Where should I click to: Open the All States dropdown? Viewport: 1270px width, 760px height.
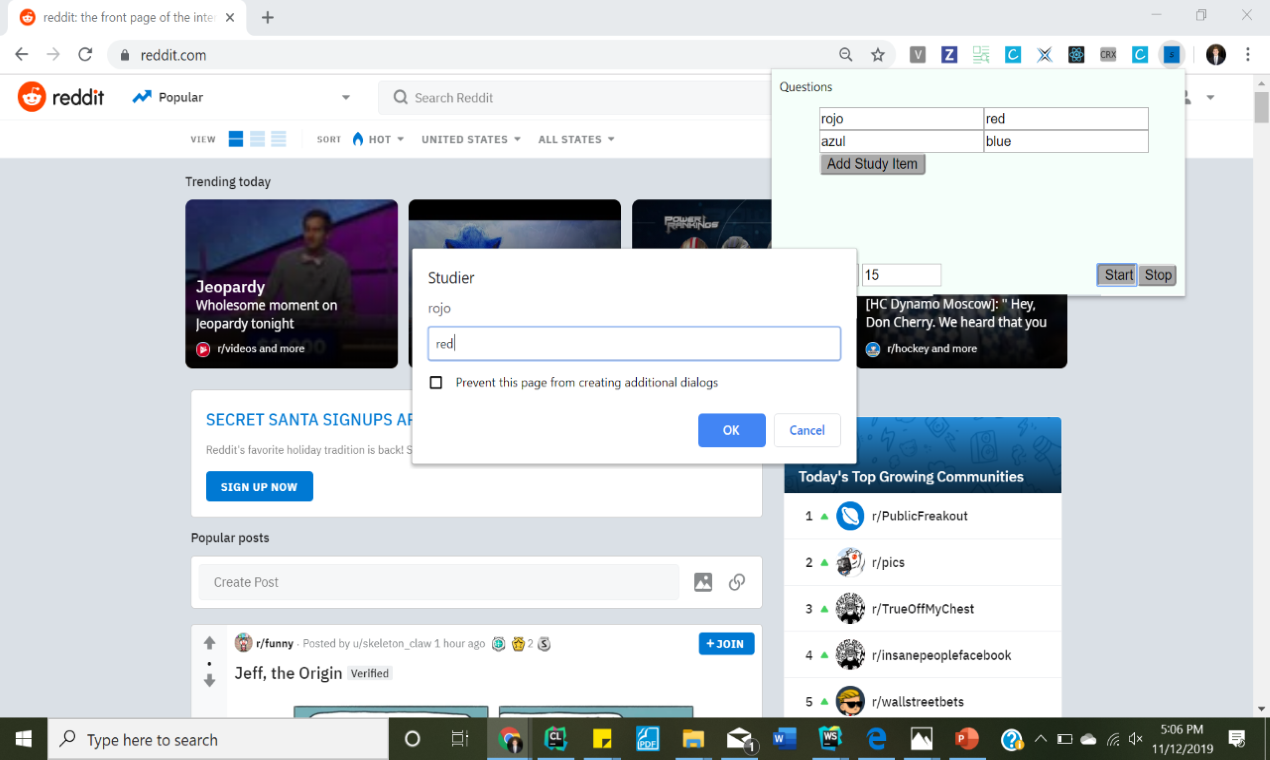[x=576, y=139]
